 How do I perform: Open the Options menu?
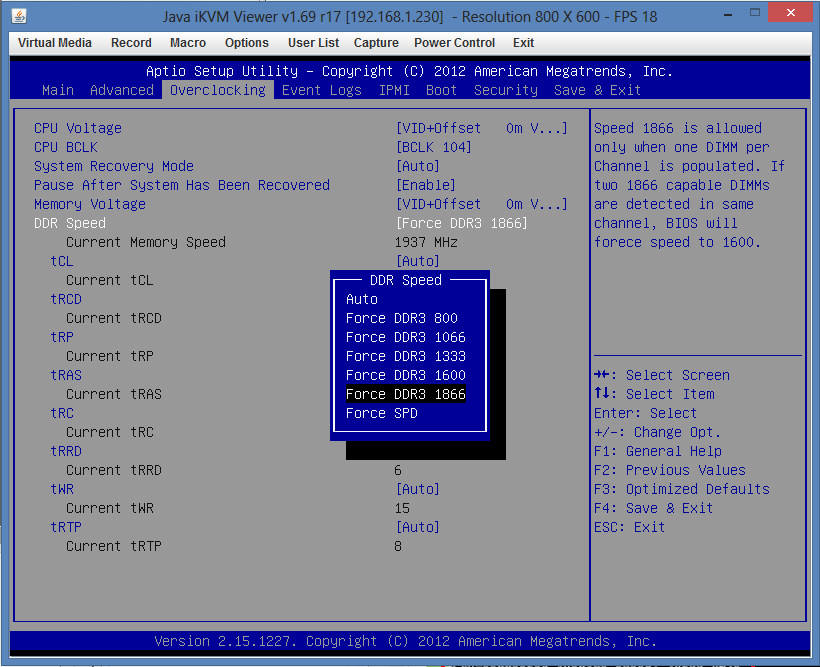(246, 43)
